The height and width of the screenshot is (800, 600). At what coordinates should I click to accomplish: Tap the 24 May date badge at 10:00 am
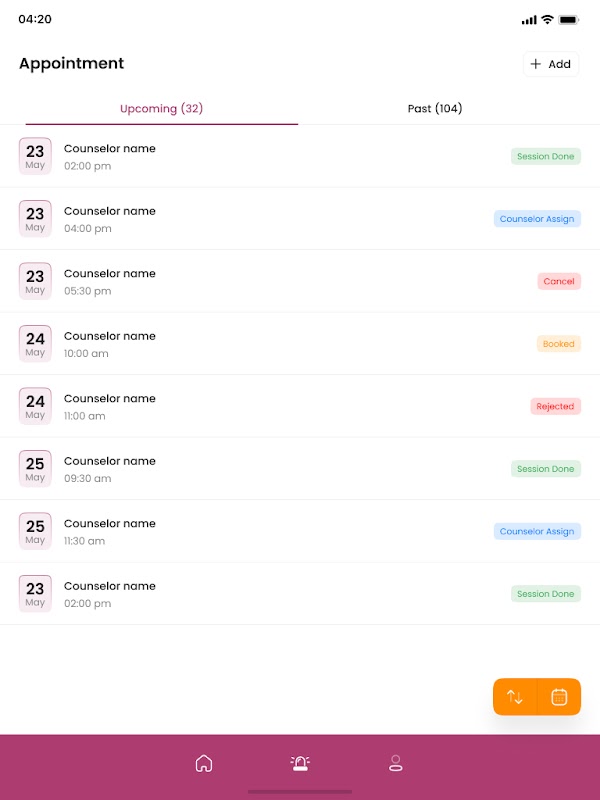[x=35, y=344]
